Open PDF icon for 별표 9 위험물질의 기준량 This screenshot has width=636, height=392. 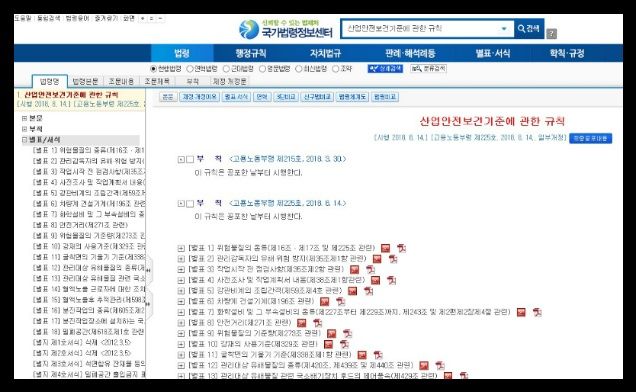[348, 334]
